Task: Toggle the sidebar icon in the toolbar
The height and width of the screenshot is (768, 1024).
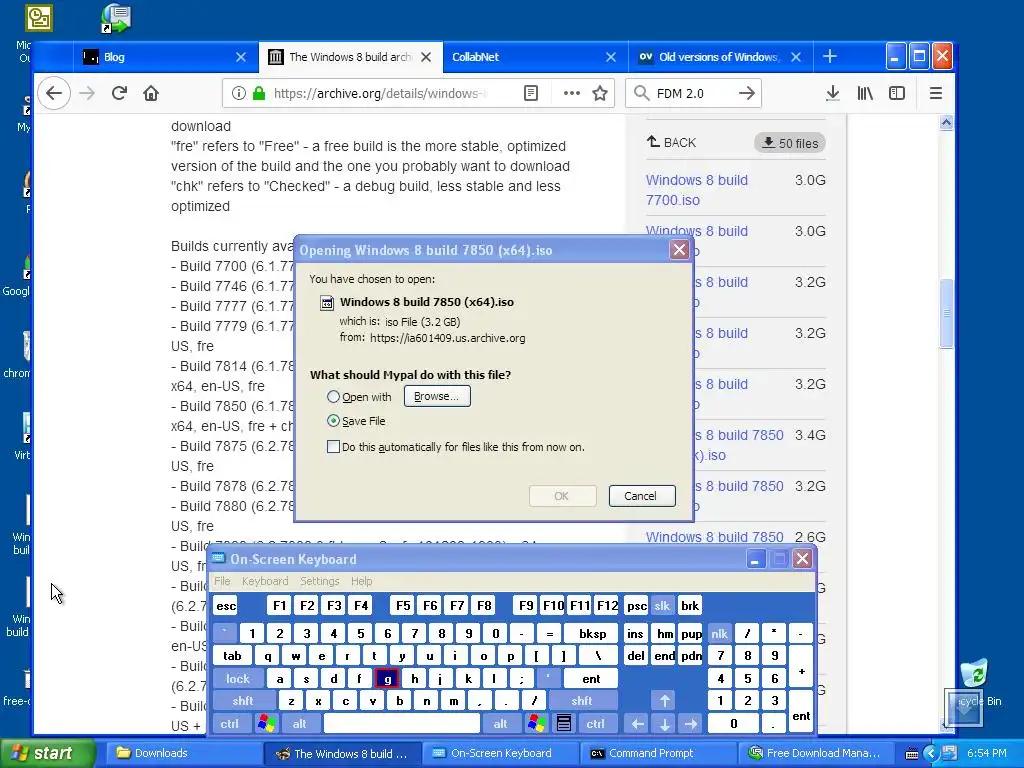Action: point(897,93)
